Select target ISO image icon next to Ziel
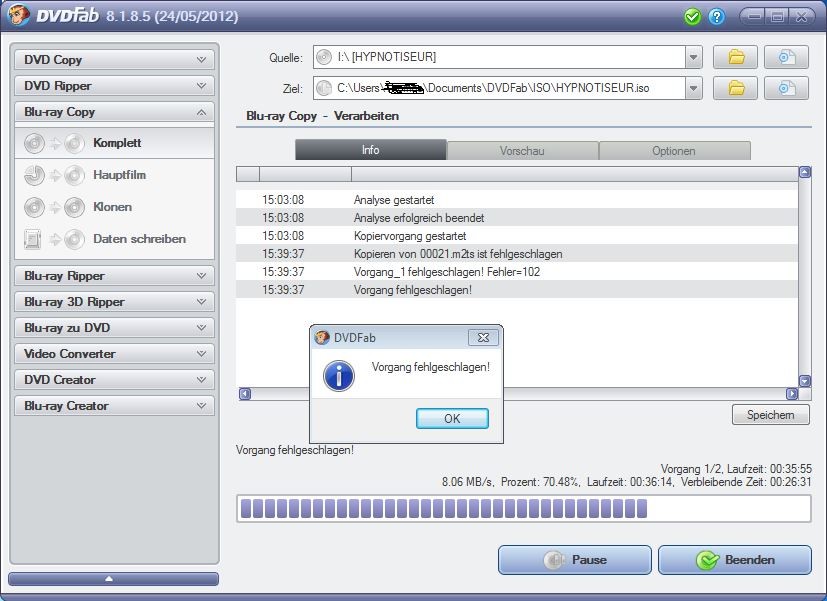The width and height of the screenshot is (827, 601). tap(786, 88)
